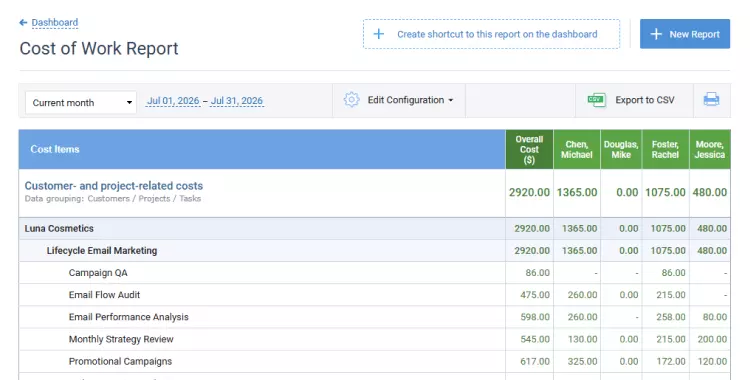Select the Monthly Strategy Review task row
Screen dimensions: 750x380
375,339
